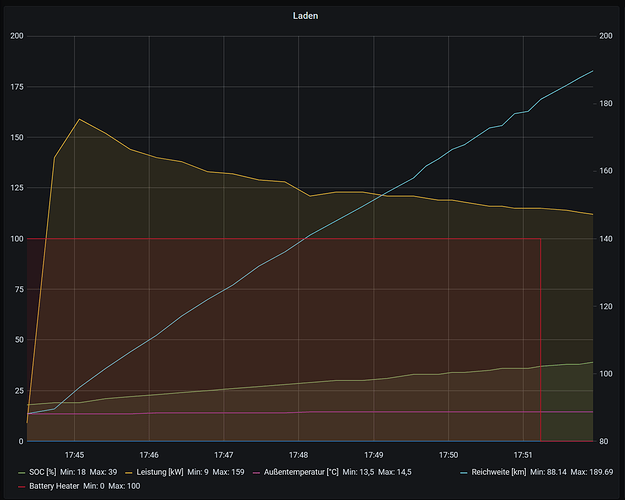Open the Laden panel title menu
The width and height of the screenshot is (625, 500).
[x=305, y=16]
